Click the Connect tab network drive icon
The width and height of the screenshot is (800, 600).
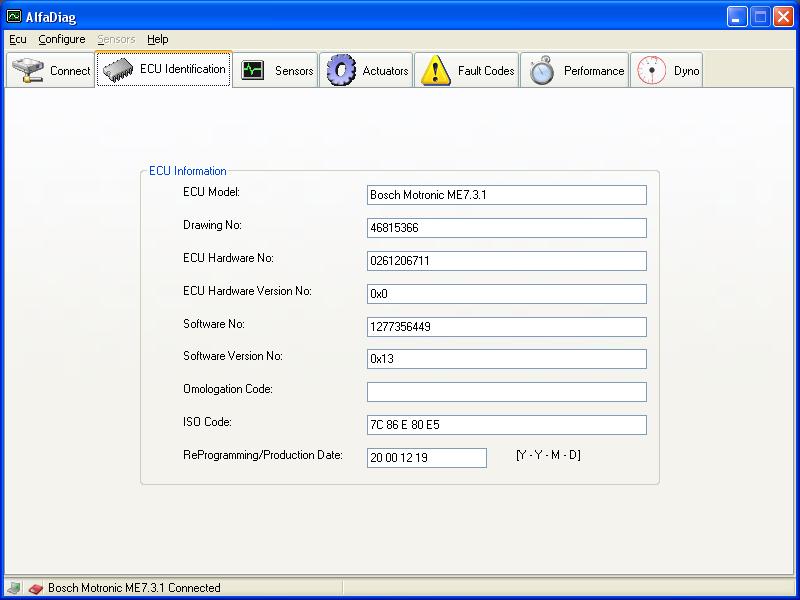pyautogui.click(x=28, y=70)
